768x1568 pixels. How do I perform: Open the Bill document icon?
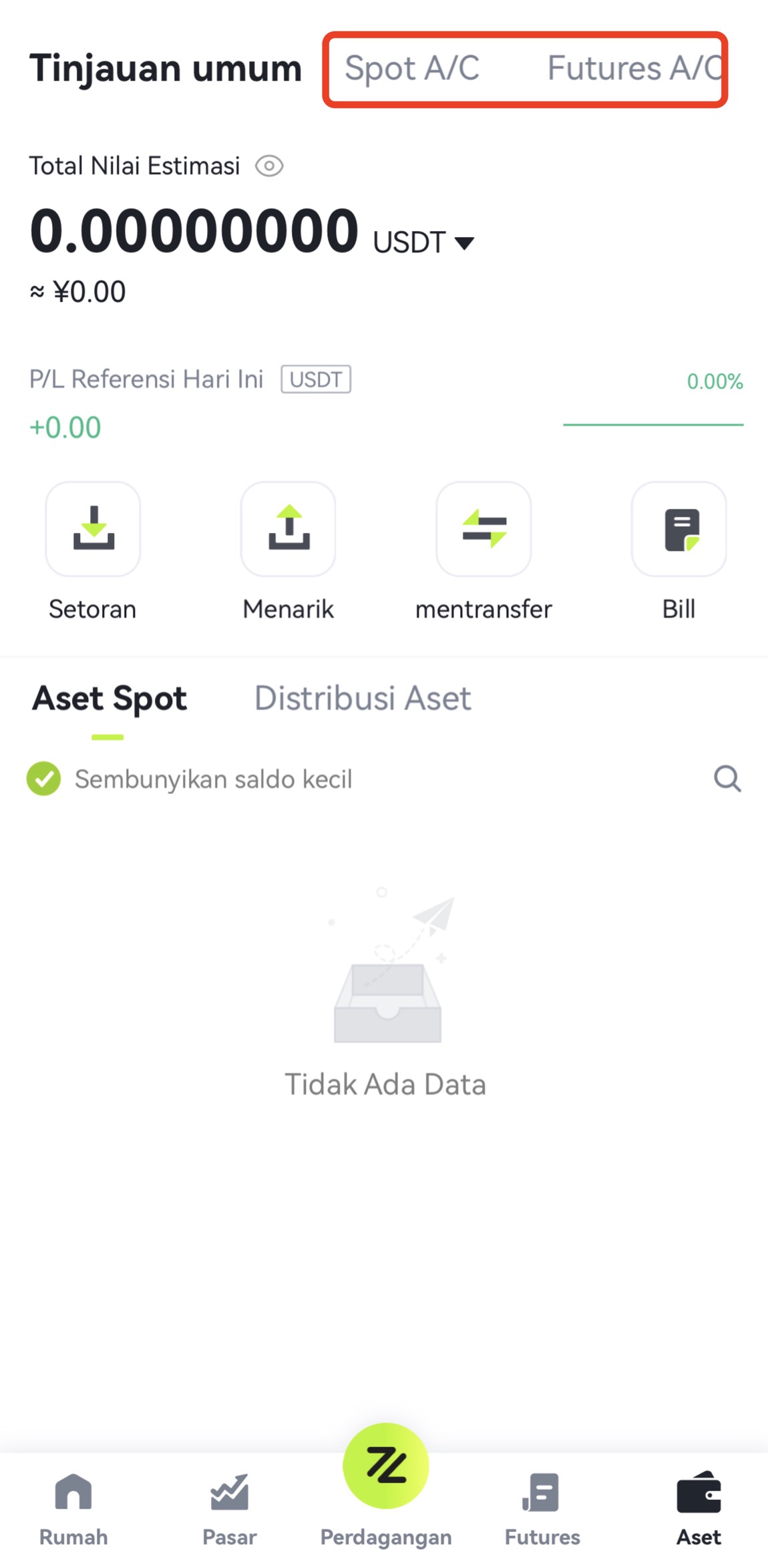click(x=679, y=529)
